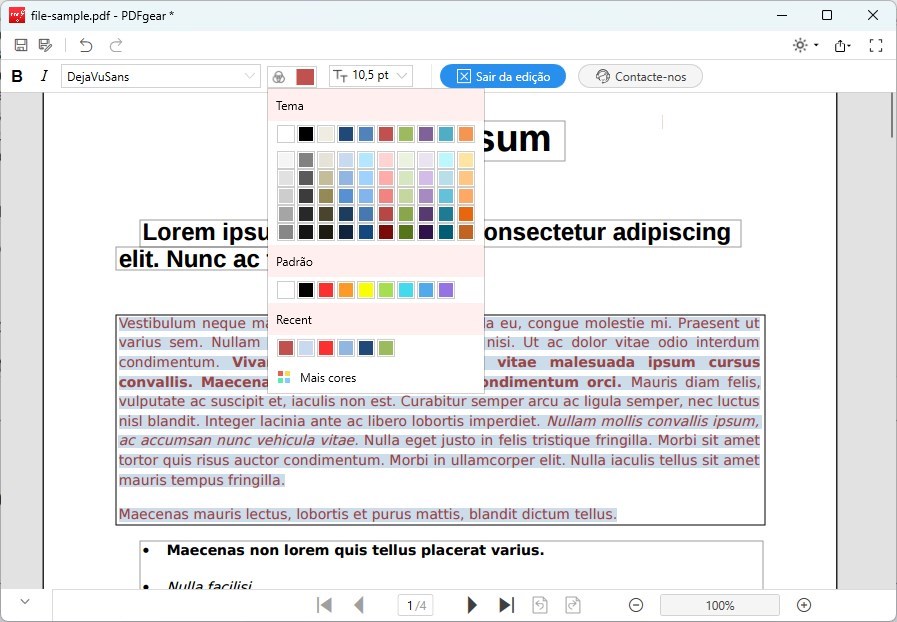The width and height of the screenshot is (897, 622).
Task: Go to the previous page
Action: [x=359, y=604]
